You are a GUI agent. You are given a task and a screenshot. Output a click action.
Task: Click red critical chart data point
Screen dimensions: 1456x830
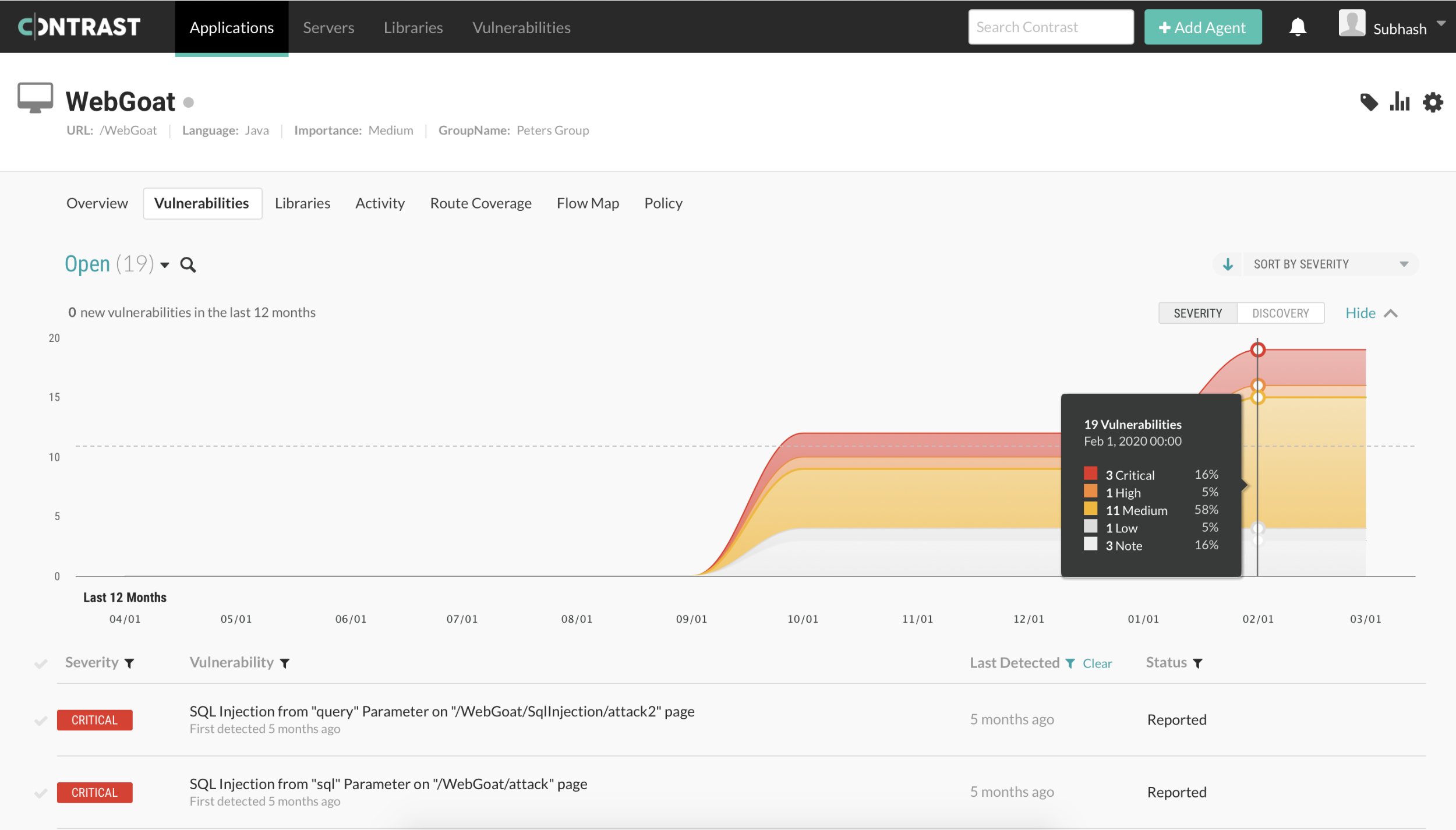point(1257,350)
